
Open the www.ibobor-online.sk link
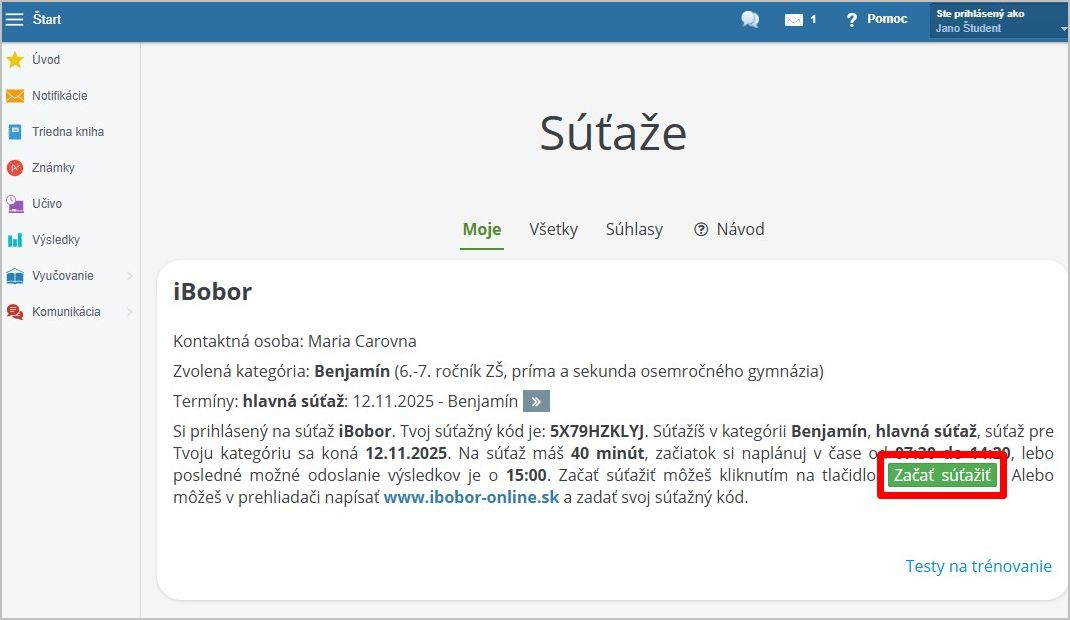pyautogui.click(x=471, y=497)
